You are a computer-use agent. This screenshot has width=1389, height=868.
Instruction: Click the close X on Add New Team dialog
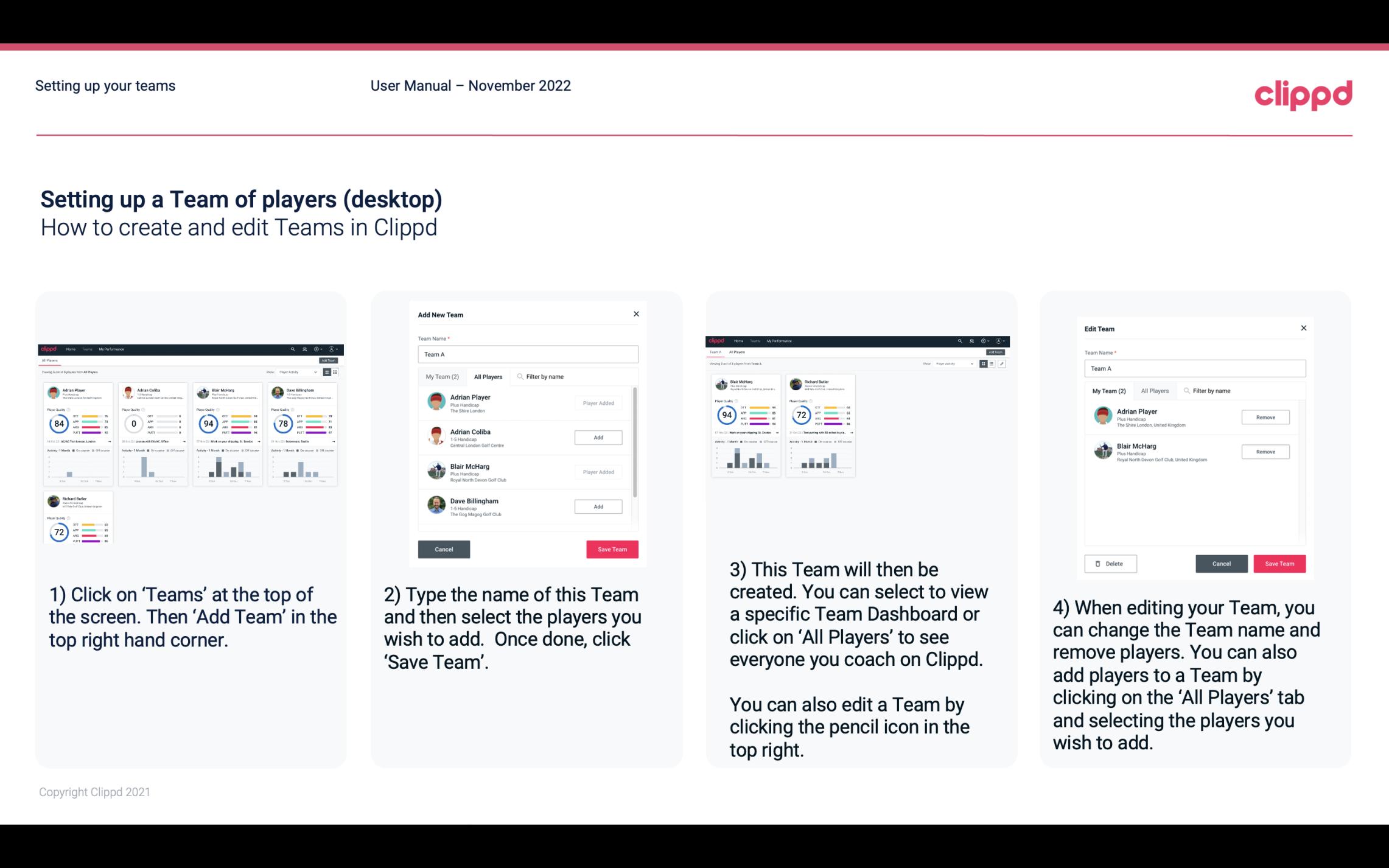[x=636, y=314]
